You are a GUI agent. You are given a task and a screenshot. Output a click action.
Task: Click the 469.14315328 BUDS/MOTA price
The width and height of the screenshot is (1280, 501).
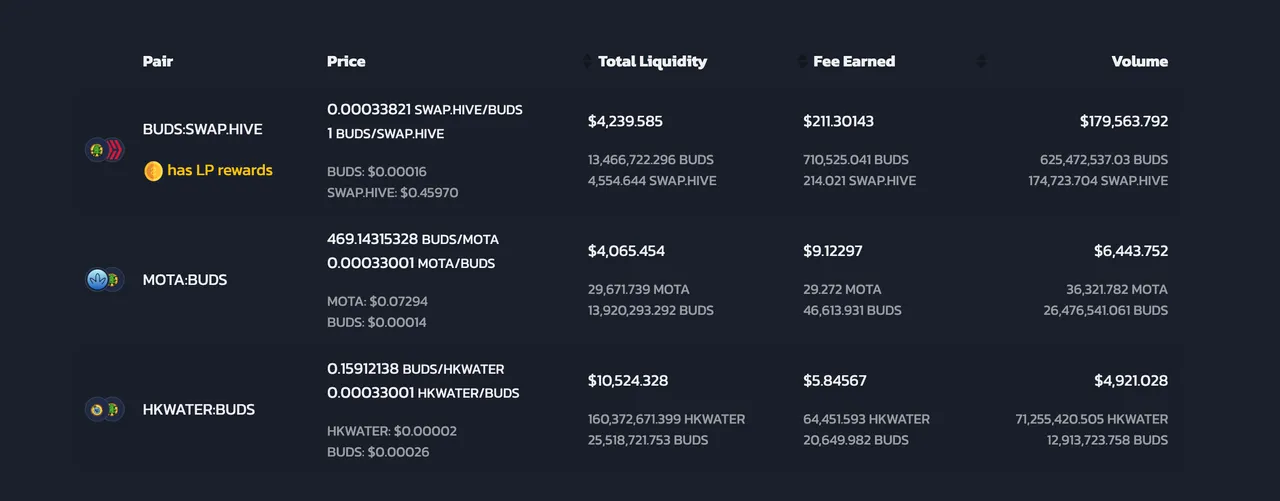point(413,240)
